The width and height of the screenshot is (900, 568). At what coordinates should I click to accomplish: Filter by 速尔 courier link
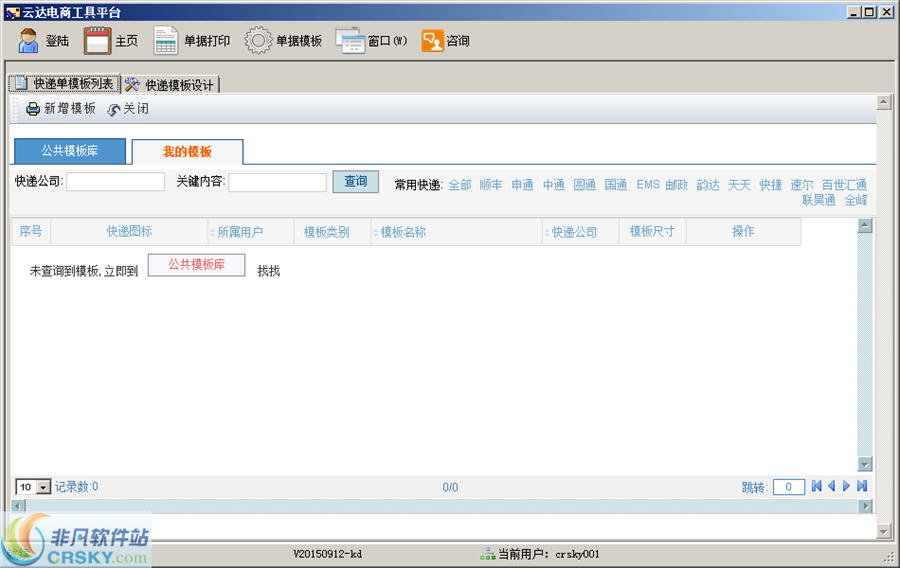point(801,185)
